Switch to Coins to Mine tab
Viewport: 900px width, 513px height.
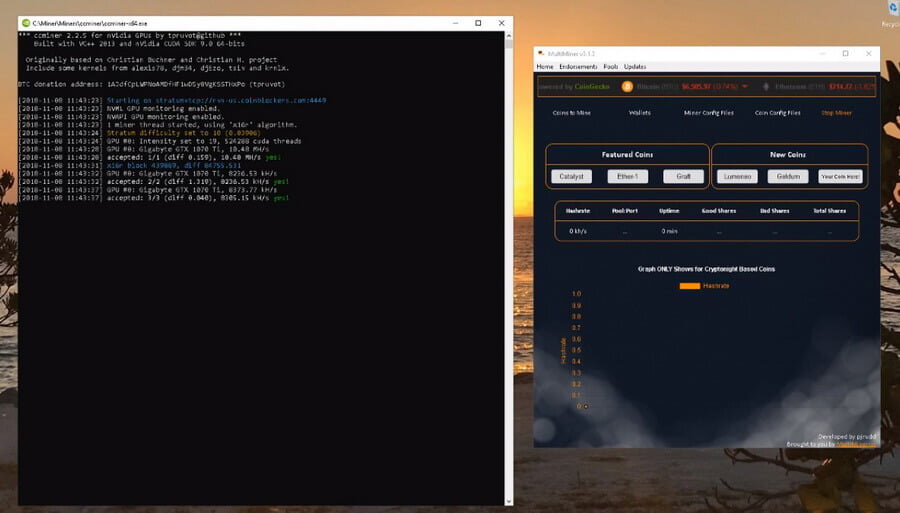[x=571, y=113]
